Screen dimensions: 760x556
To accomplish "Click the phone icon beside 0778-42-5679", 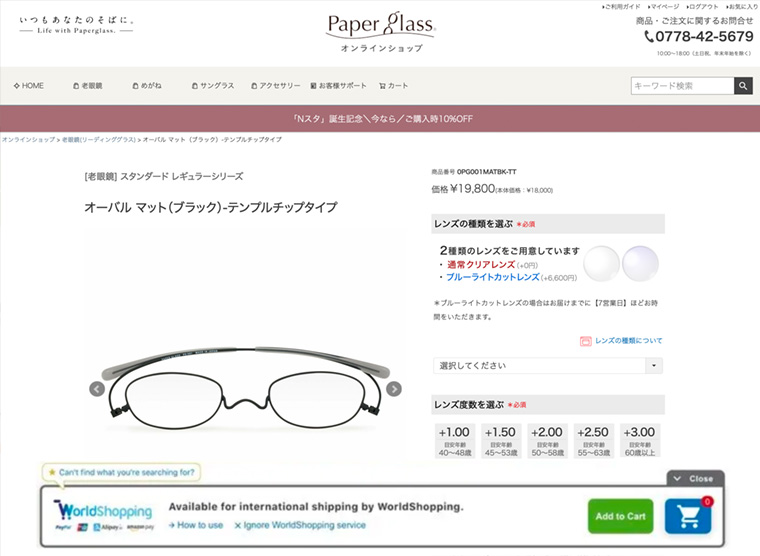I will pyautogui.click(x=649, y=36).
